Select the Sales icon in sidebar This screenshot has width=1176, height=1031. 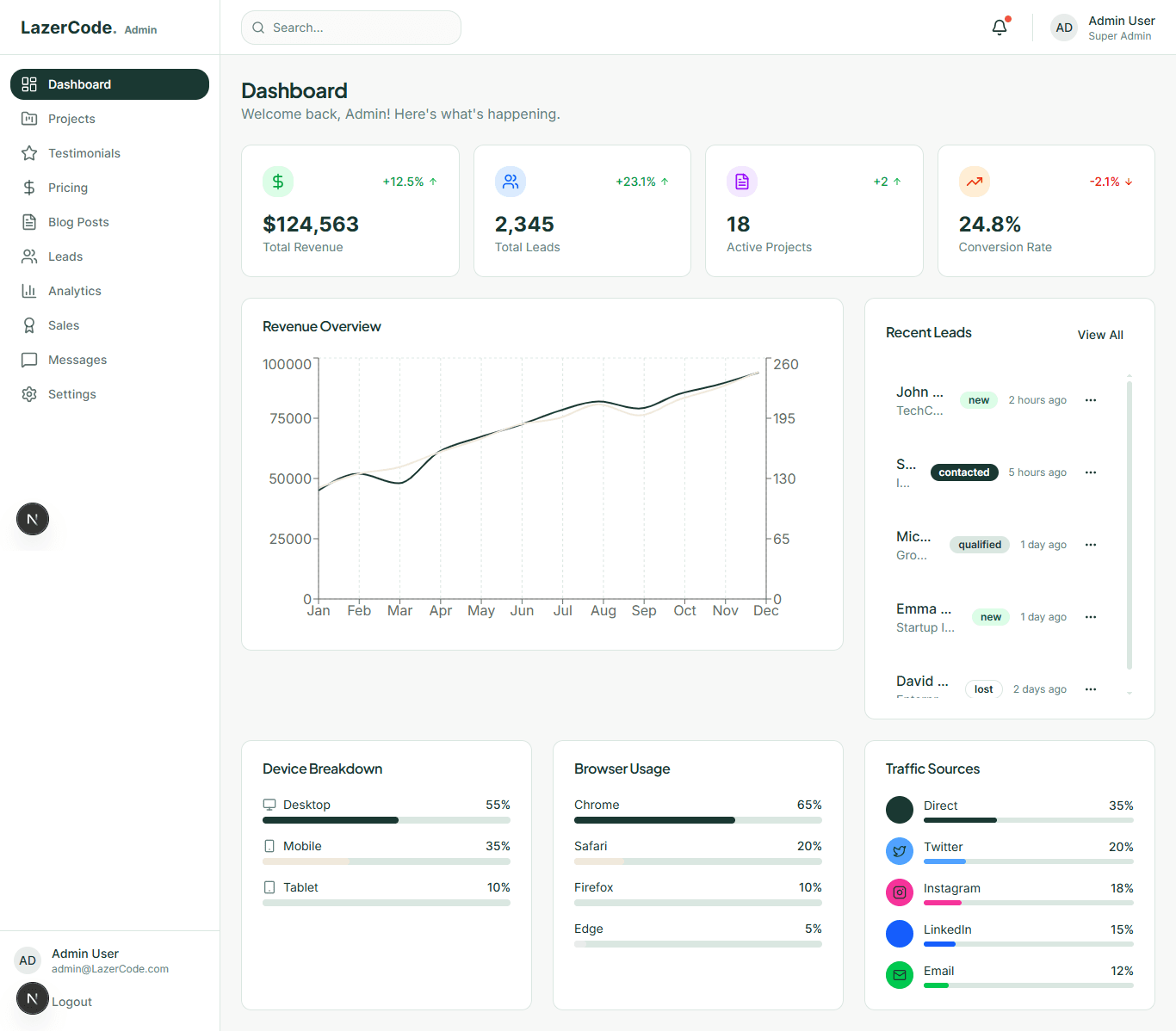tap(29, 324)
